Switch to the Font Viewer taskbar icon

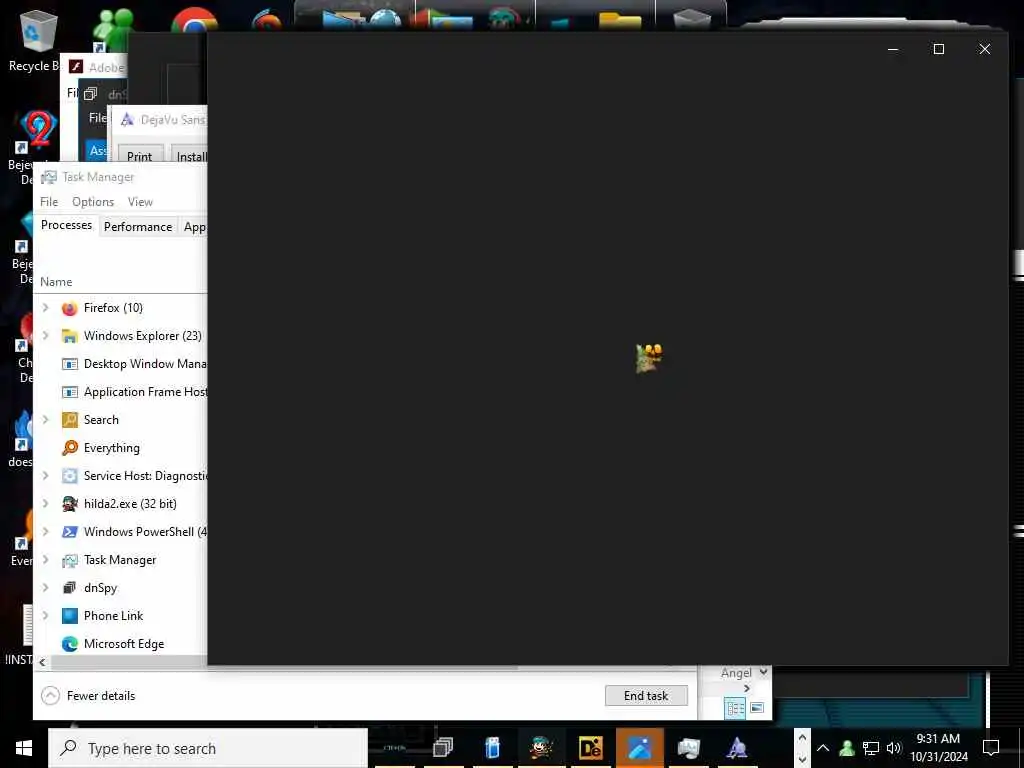point(737,748)
